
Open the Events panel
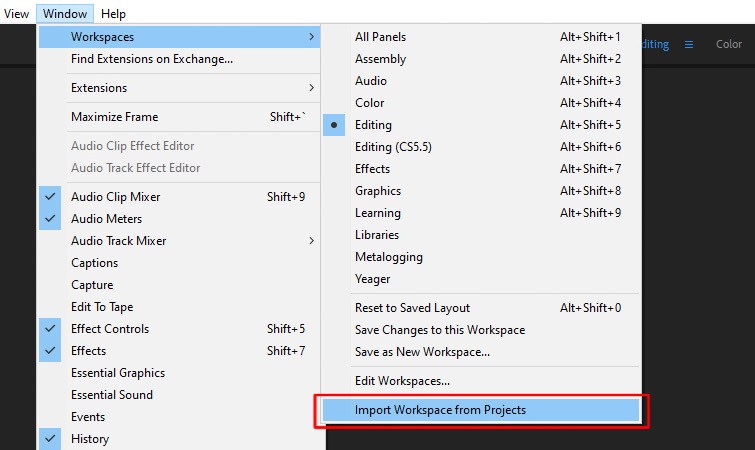coord(179,417)
